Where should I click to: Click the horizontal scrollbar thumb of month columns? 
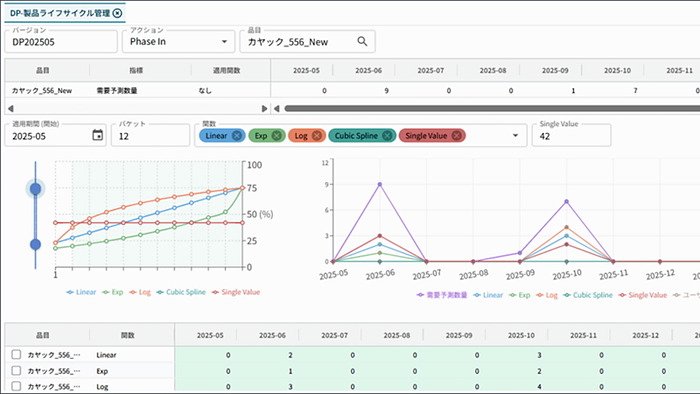(x=492, y=108)
